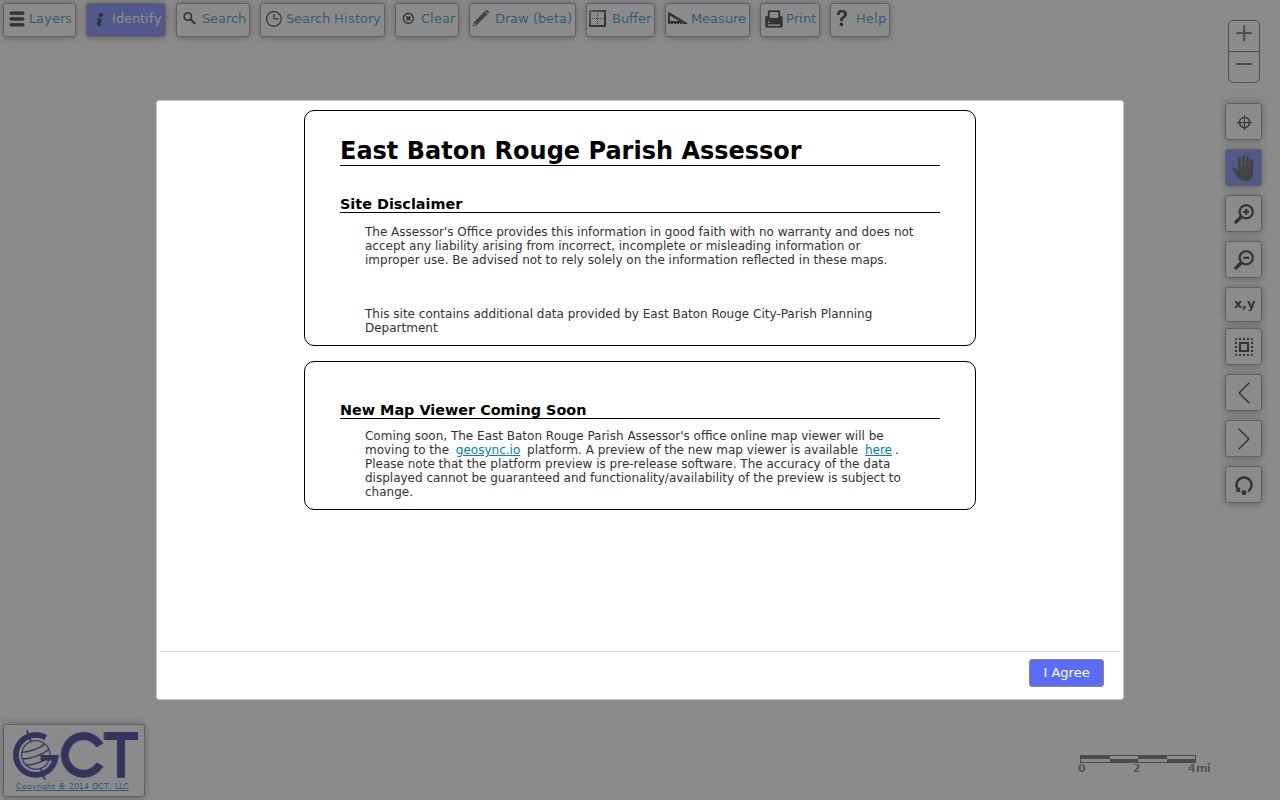Screen dimensions: 1280x800
Task: Open the x,y coordinate tool
Action: point(1244,305)
